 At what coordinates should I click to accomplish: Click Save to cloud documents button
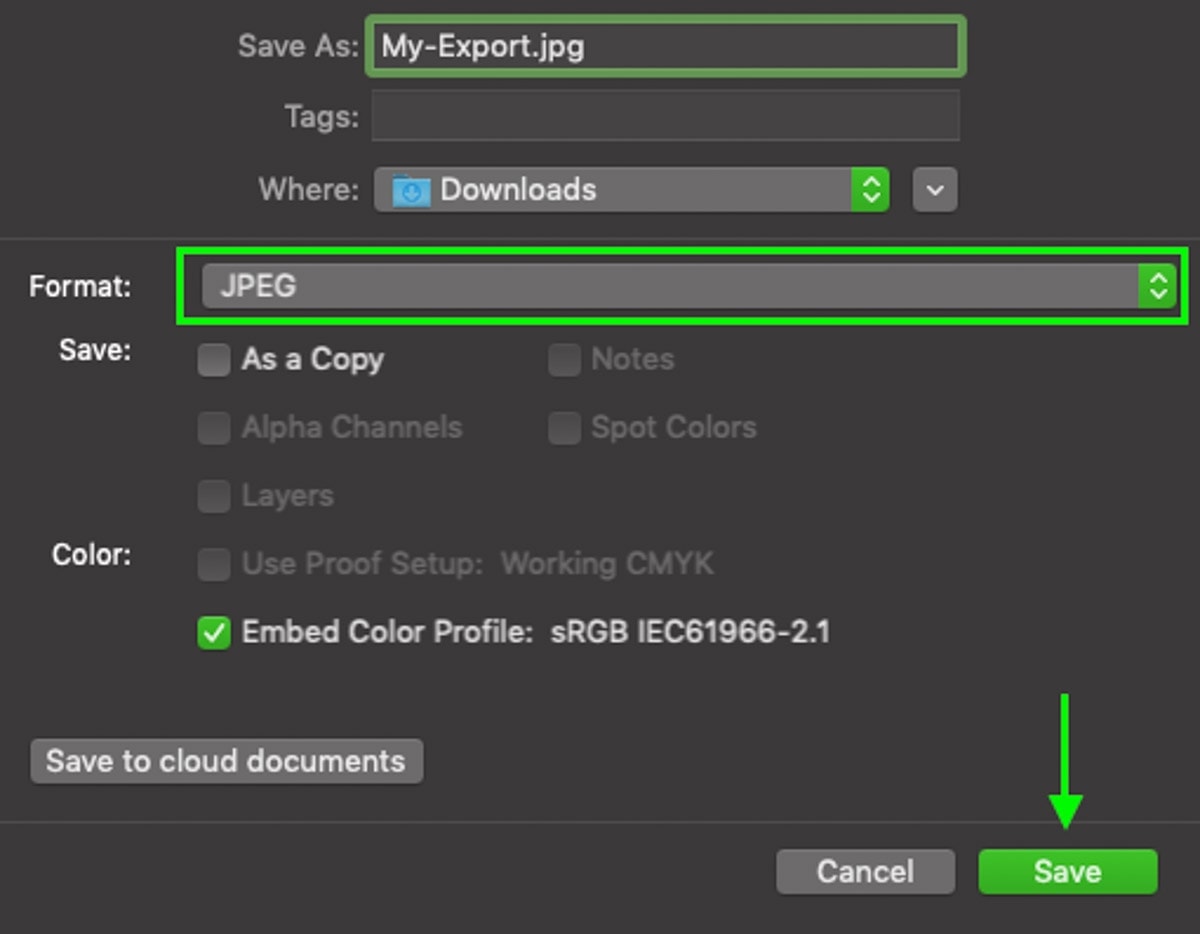[x=226, y=761]
